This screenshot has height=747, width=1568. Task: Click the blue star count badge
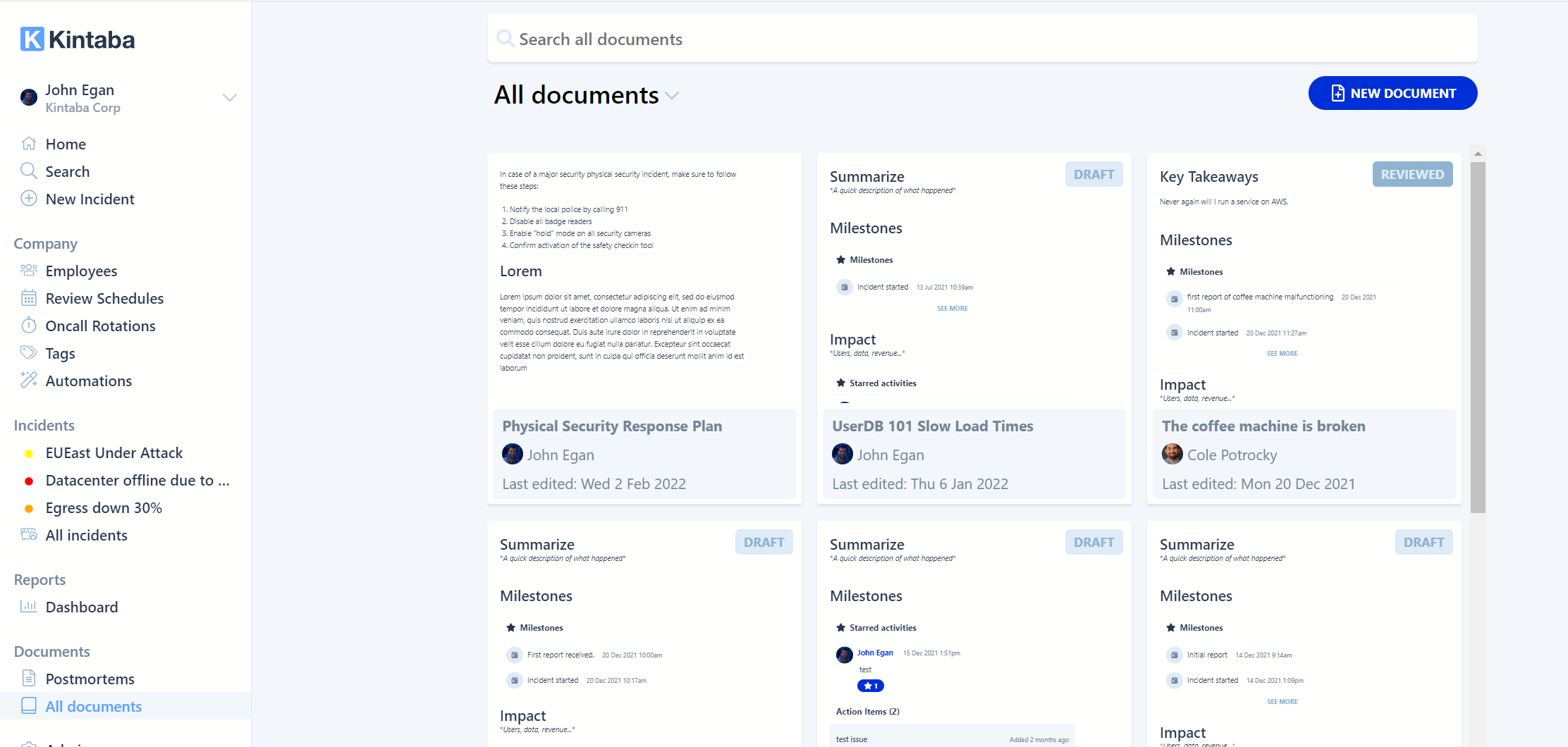pyautogui.click(x=871, y=686)
